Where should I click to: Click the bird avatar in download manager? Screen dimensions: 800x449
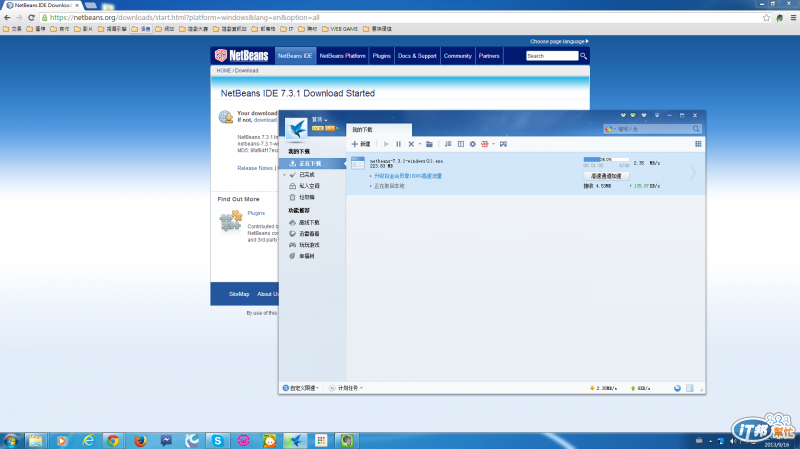296,129
